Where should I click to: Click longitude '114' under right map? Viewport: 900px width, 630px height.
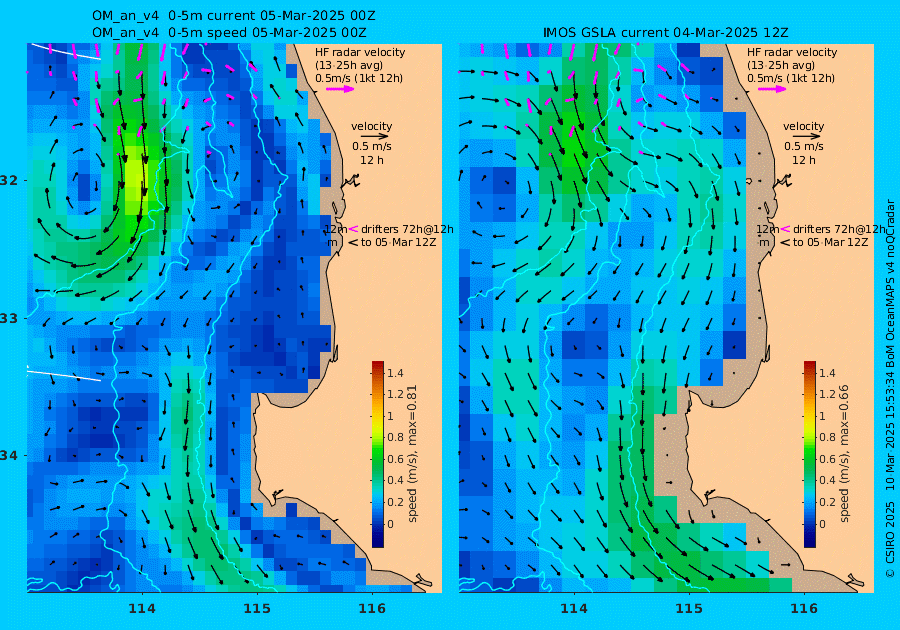click(x=573, y=609)
